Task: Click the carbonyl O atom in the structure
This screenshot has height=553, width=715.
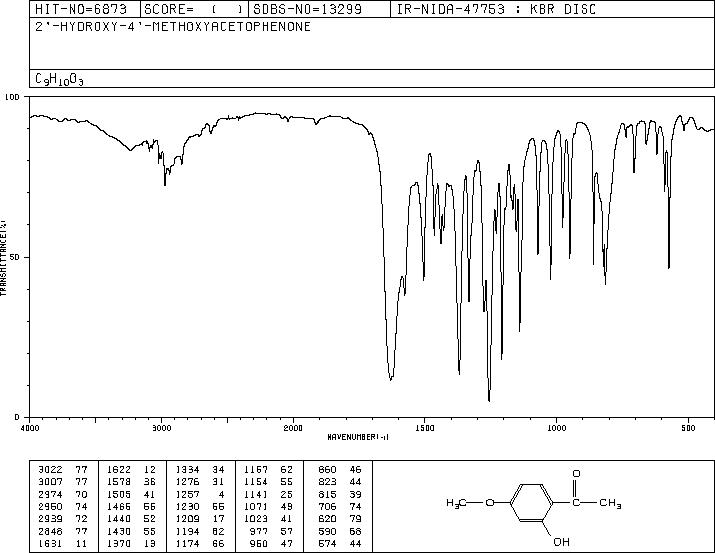Action: 576,474
